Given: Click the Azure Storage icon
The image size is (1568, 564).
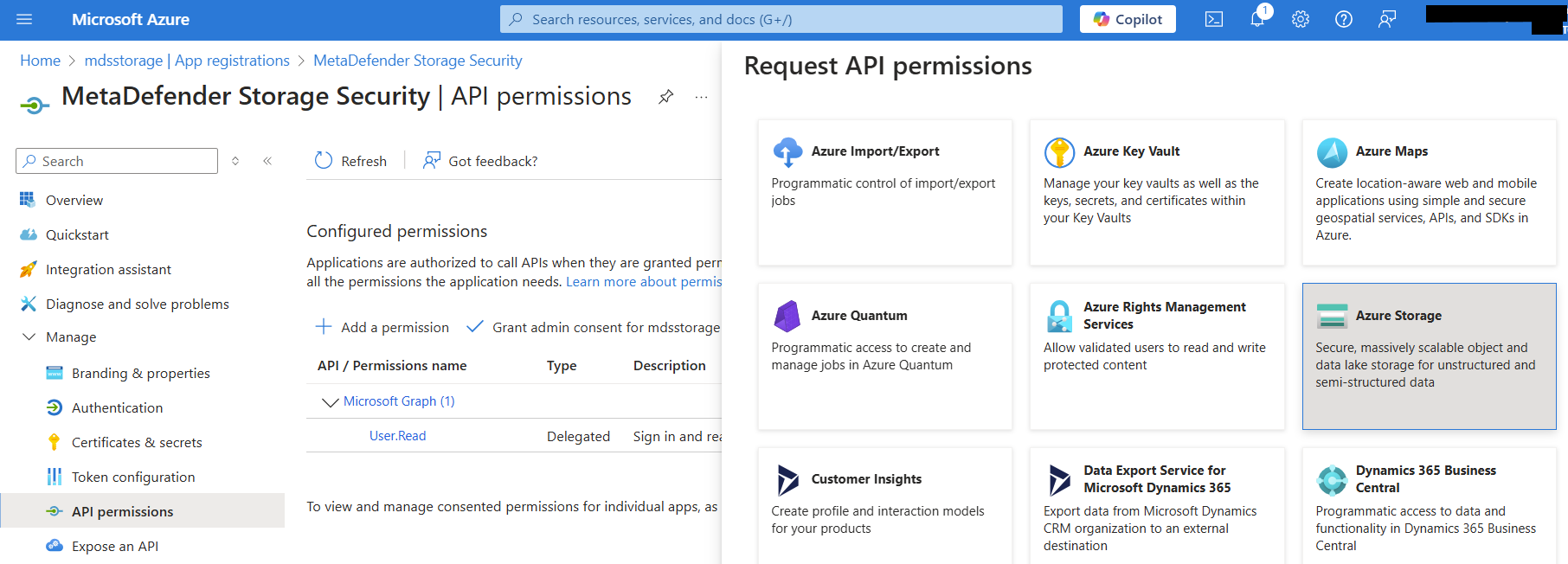Looking at the screenshot, I should click(x=1332, y=316).
